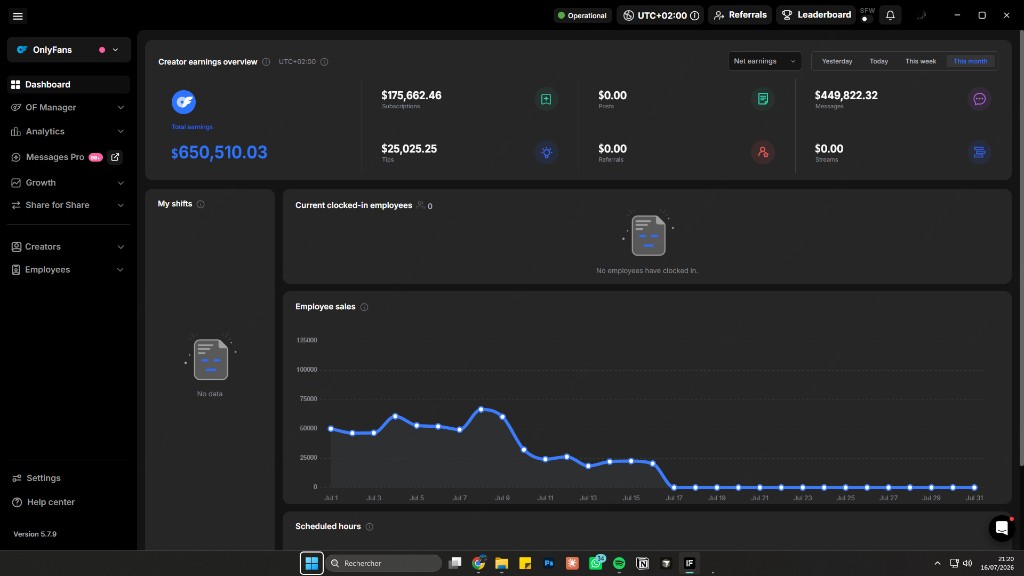Click the clocked-in employees people icon
Viewport: 1024px width, 576px height.
pyautogui.click(x=421, y=205)
